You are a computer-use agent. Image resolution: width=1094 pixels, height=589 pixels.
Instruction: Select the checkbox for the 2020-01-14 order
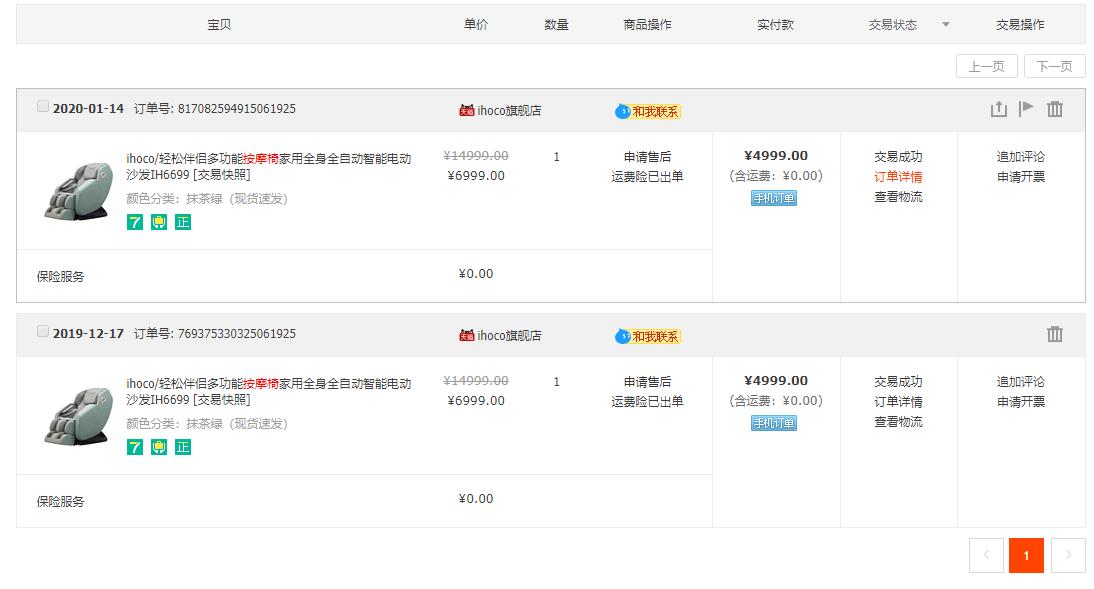pyautogui.click(x=42, y=105)
